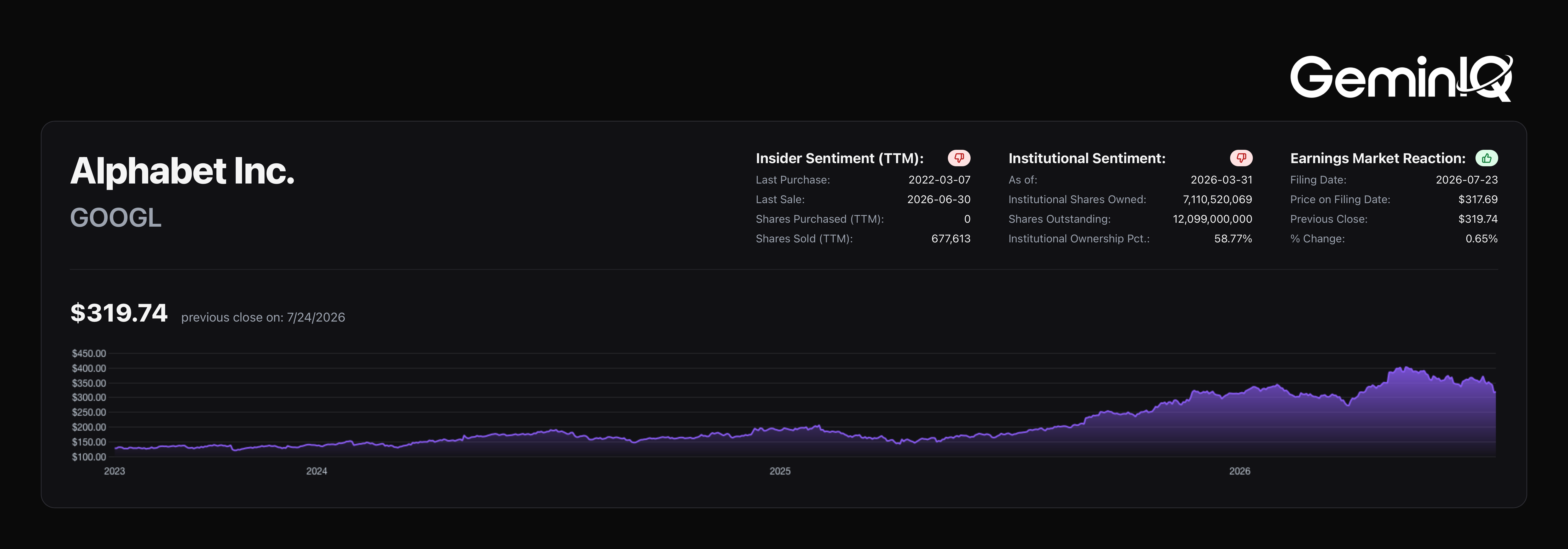Click the Shares Outstanding label
Viewport: 1568px width, 549px height.
tap(1059, 219)
